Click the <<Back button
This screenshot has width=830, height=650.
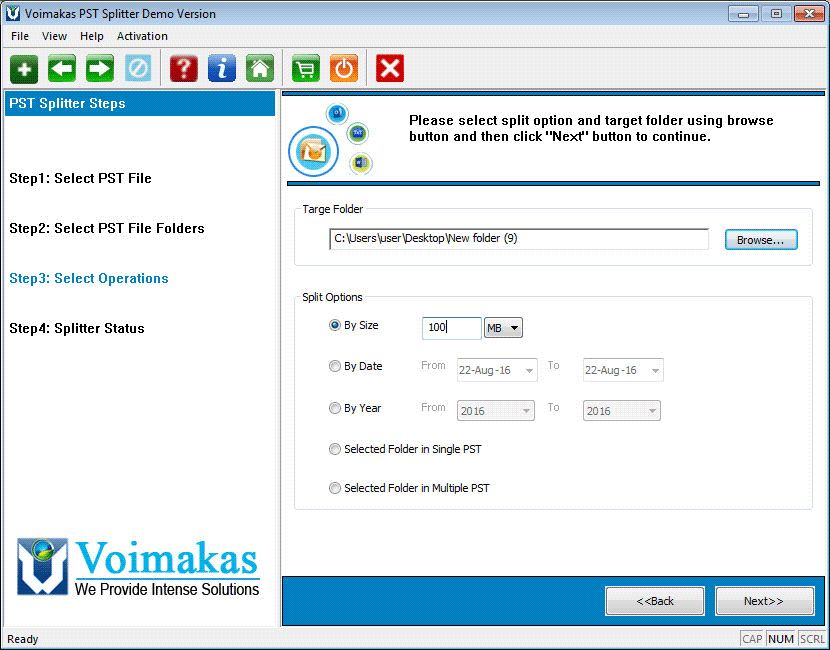(x=655, y=601)
